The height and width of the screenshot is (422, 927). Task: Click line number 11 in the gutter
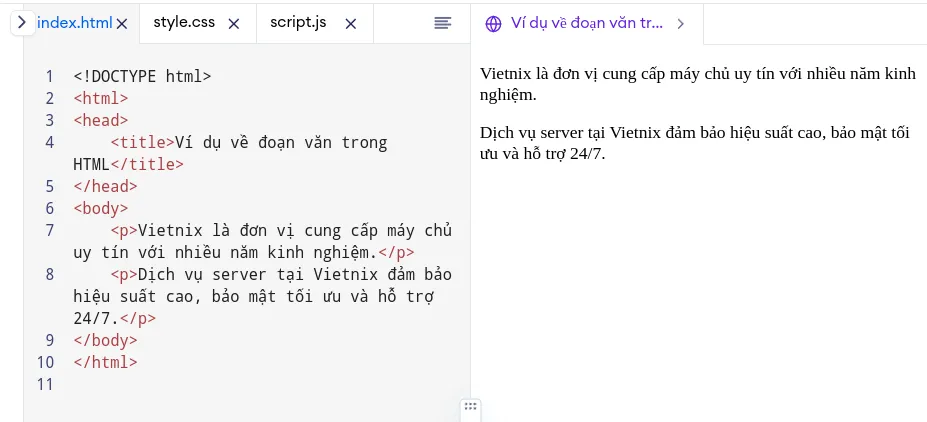pos(46,384)
